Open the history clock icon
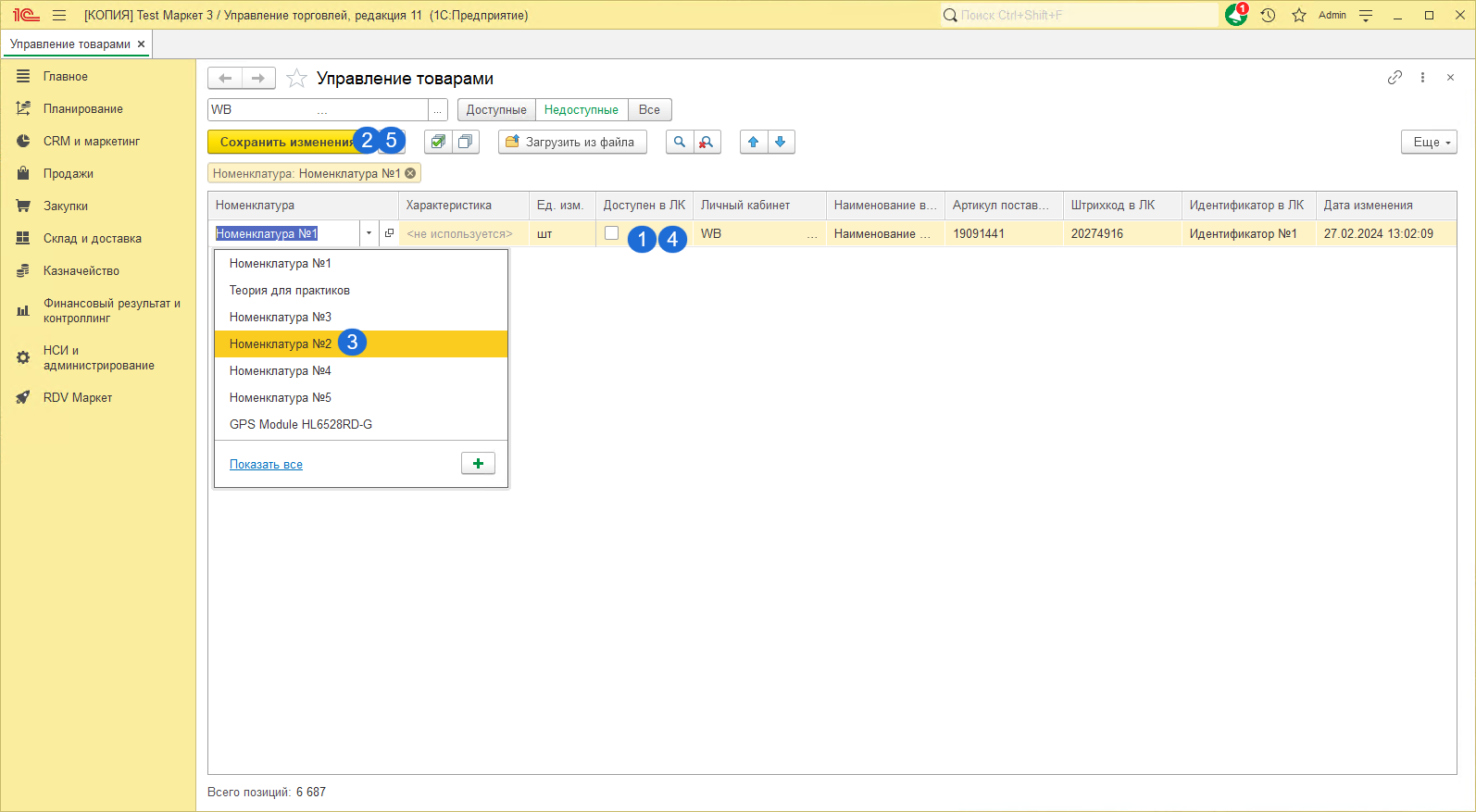 [1268, 16]
